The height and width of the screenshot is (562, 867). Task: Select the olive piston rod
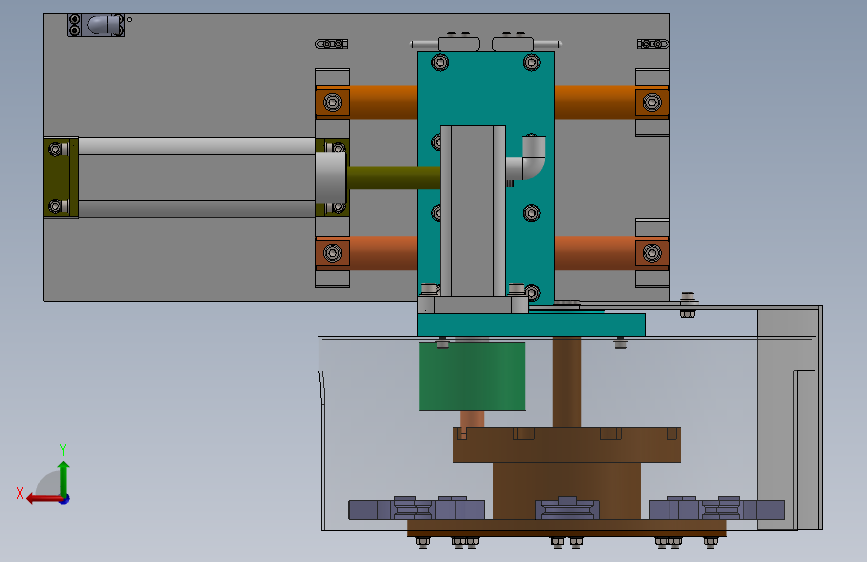click(394, 178)
